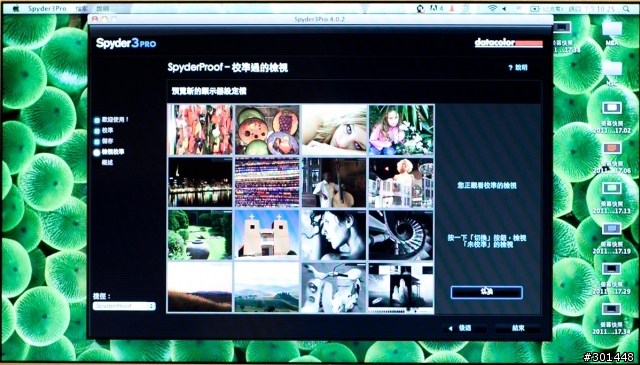This screenshot has width=640, height=365.
Task: Select the 概述 step in sidebar
Action: (x=107, y=162)
